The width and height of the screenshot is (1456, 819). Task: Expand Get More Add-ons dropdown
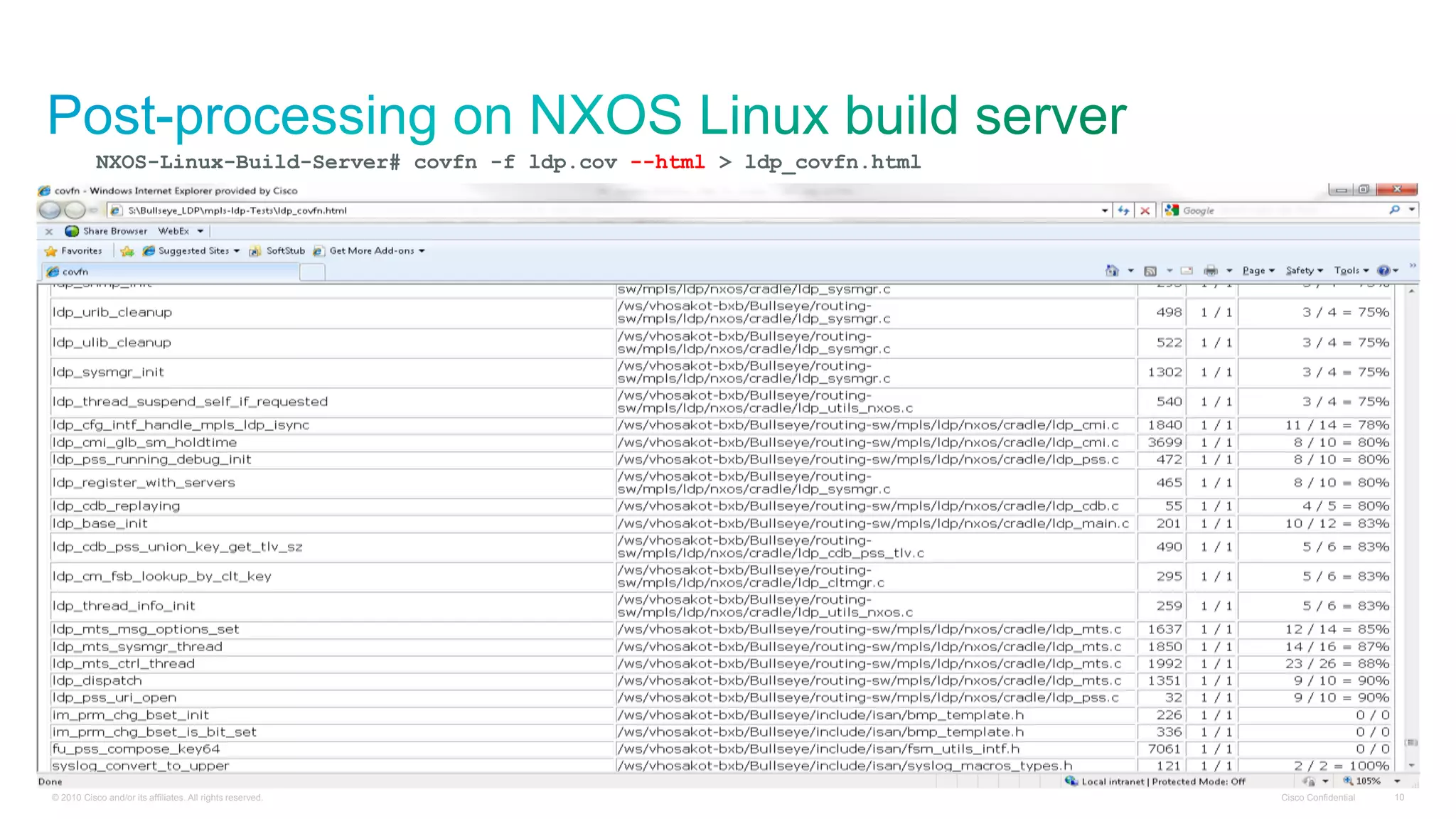tap(422, 251)
